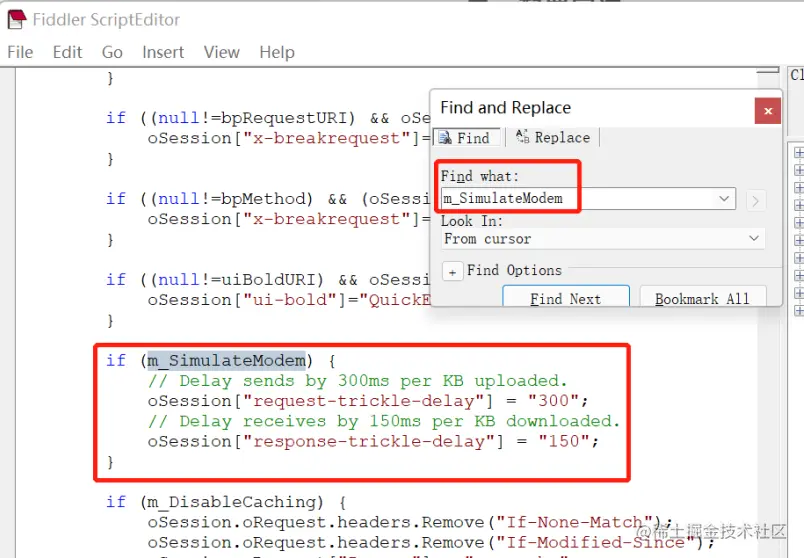Click the comment about 300ms per KB uploaded
The width and height of the screenshot is (804, 558).
click(x=357, y=381)
